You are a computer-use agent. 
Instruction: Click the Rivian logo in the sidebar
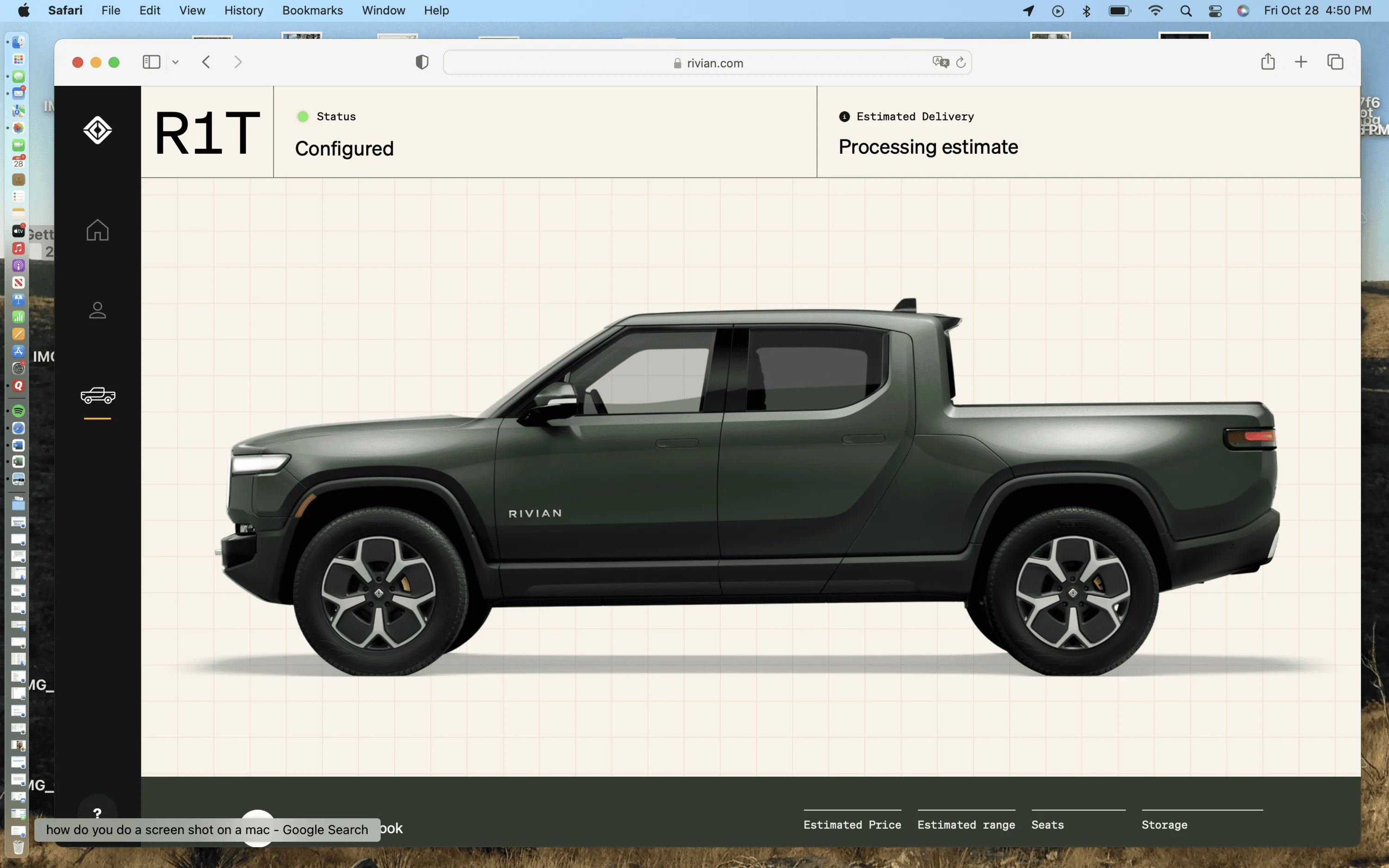98,130
